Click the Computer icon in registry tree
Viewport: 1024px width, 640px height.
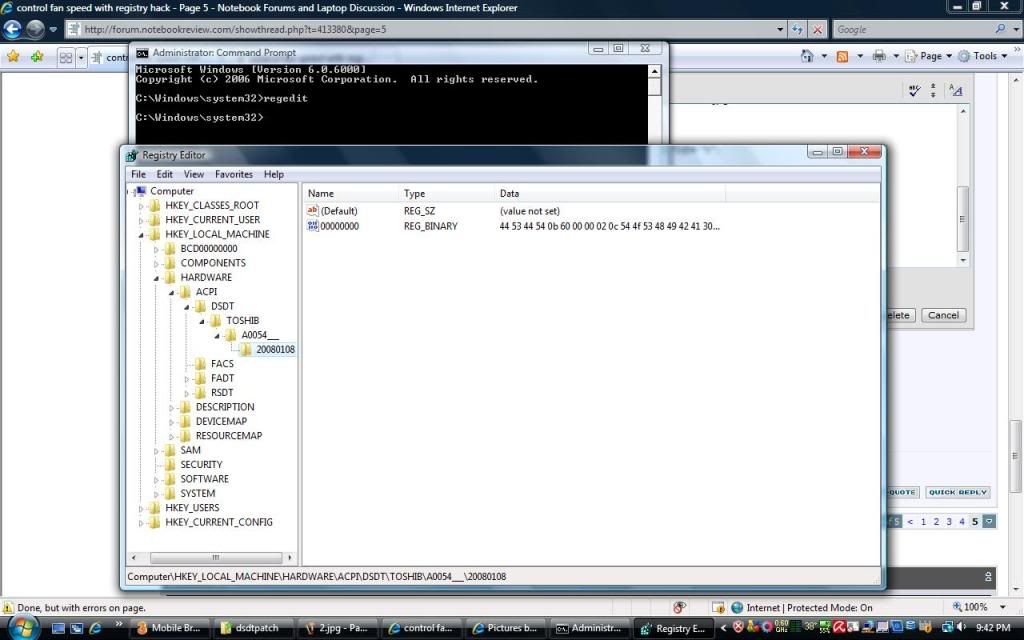point(141,191)
